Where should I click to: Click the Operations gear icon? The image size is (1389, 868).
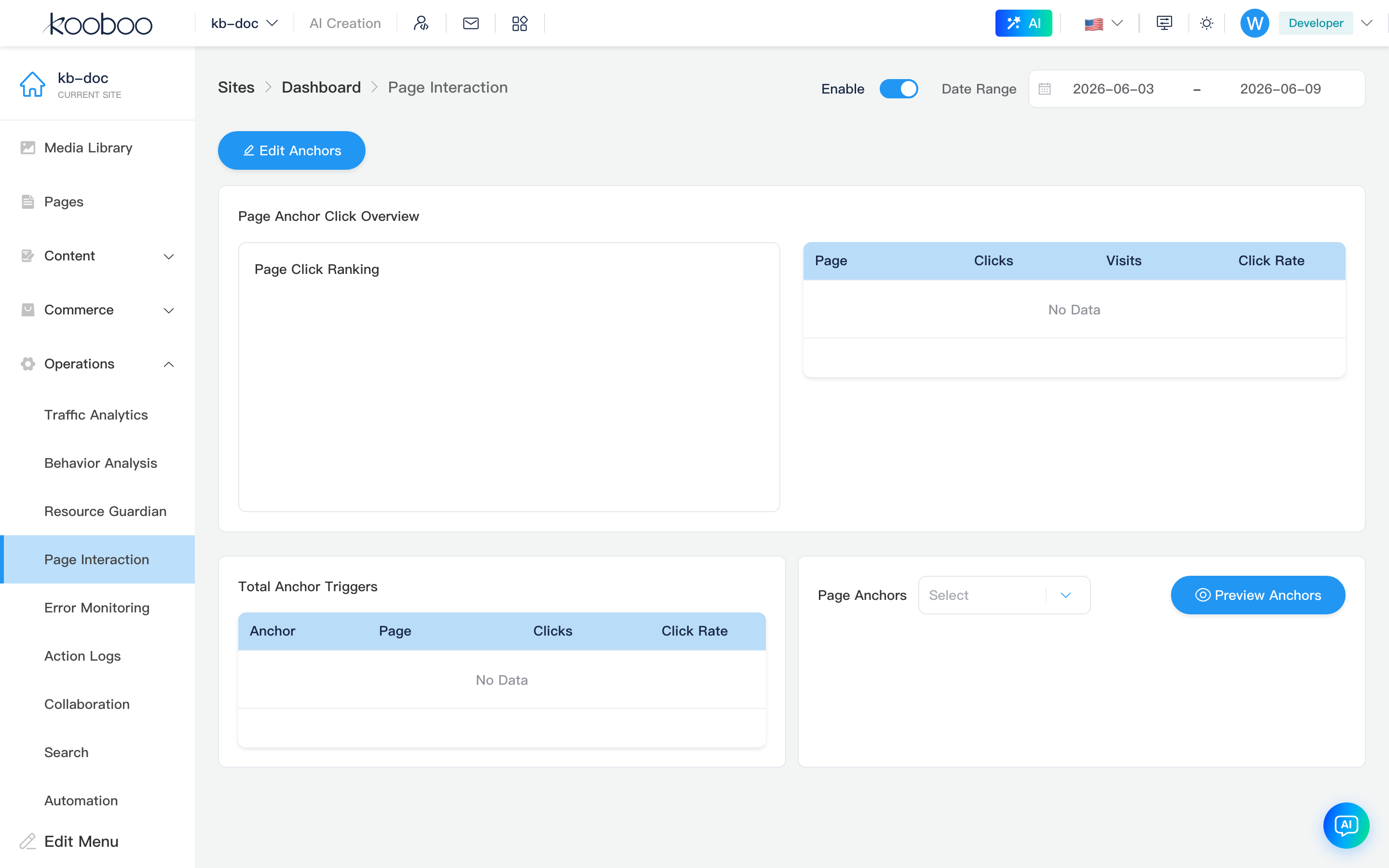pyautogui.click(x=27, y=364)
